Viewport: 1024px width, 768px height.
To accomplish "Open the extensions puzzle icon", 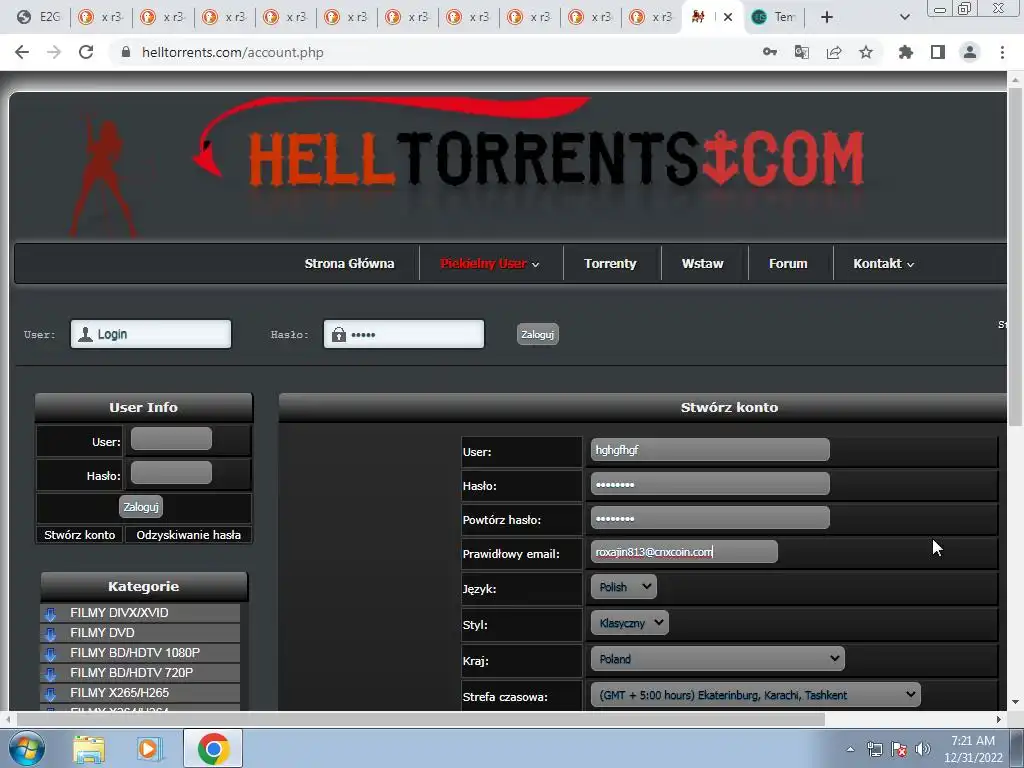I will (906, 52).
